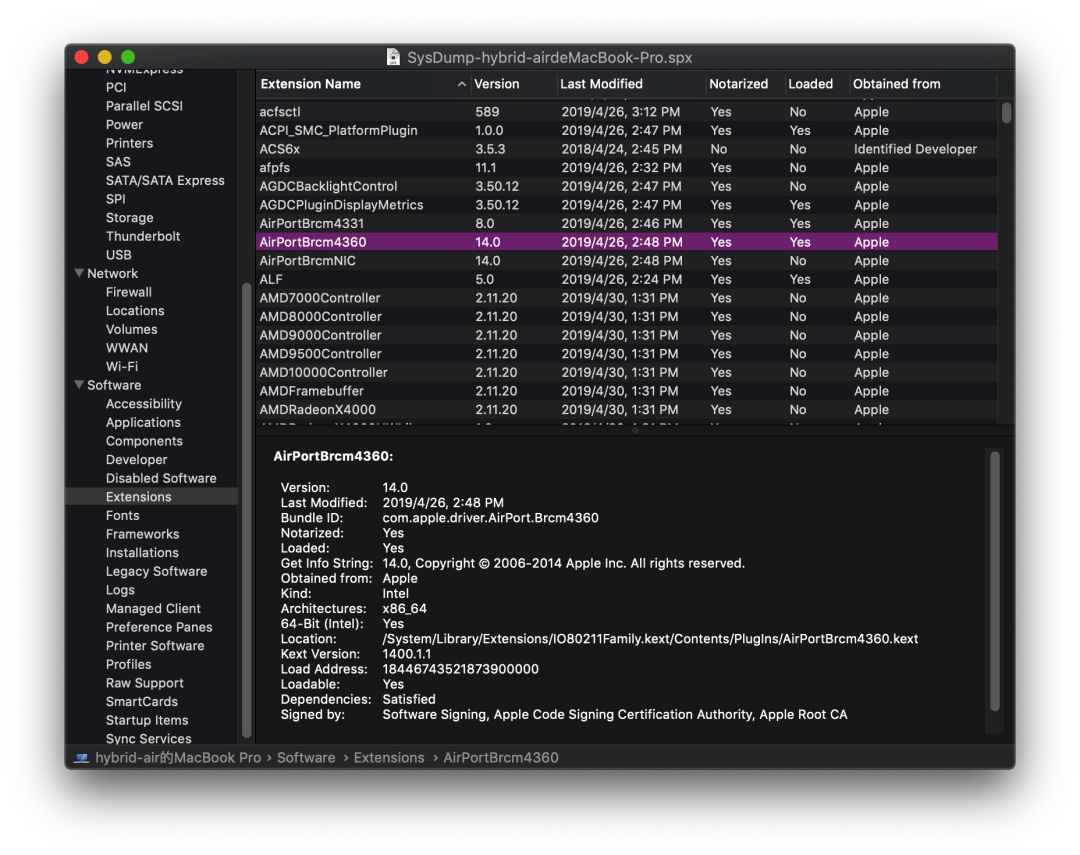This screenshot has width=1080, height=855.
Task: Click the laptop icon in the path bar
Action: point(82,758)
